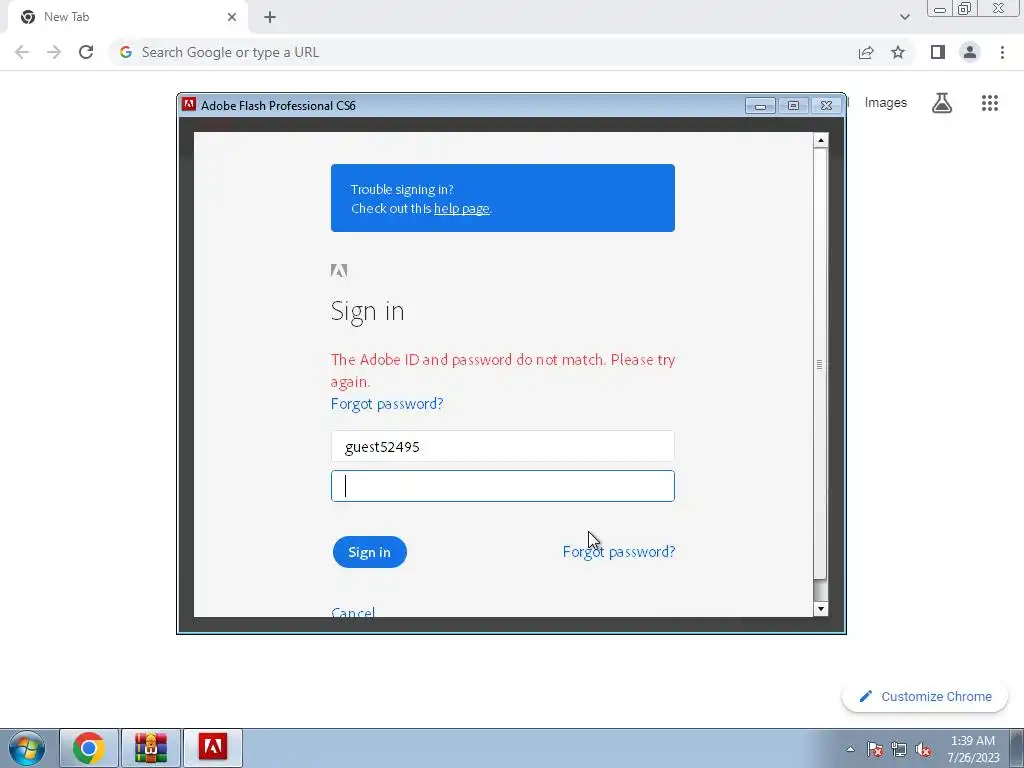
Task: Click the gray Adobe logo above Sign in
Action: [339, 270]
